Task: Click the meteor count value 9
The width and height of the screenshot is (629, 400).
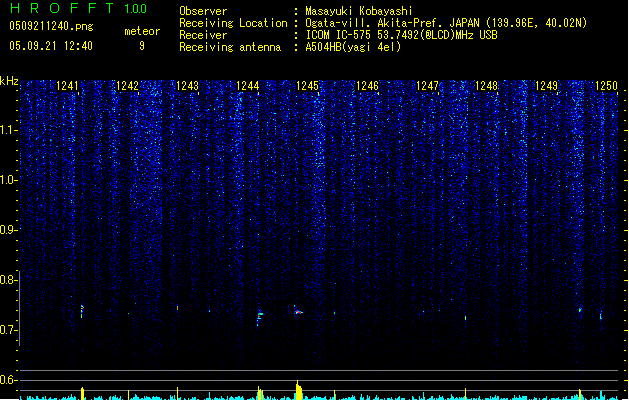Action: coord(142,46)
